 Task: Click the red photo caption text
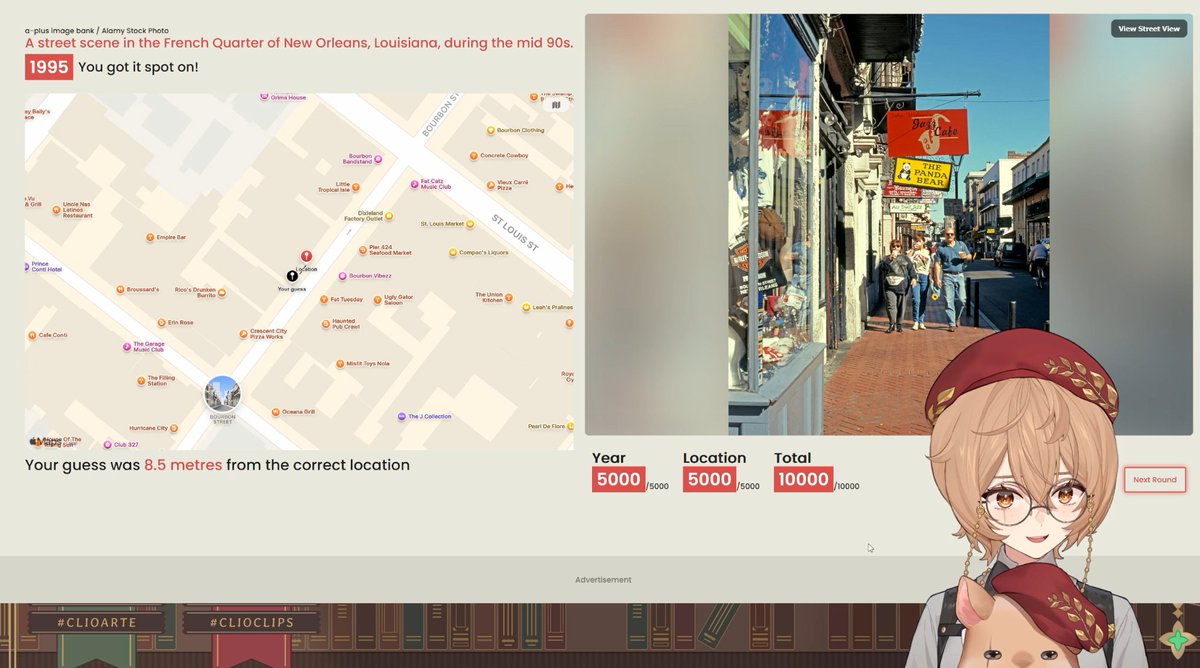point(299,43)
